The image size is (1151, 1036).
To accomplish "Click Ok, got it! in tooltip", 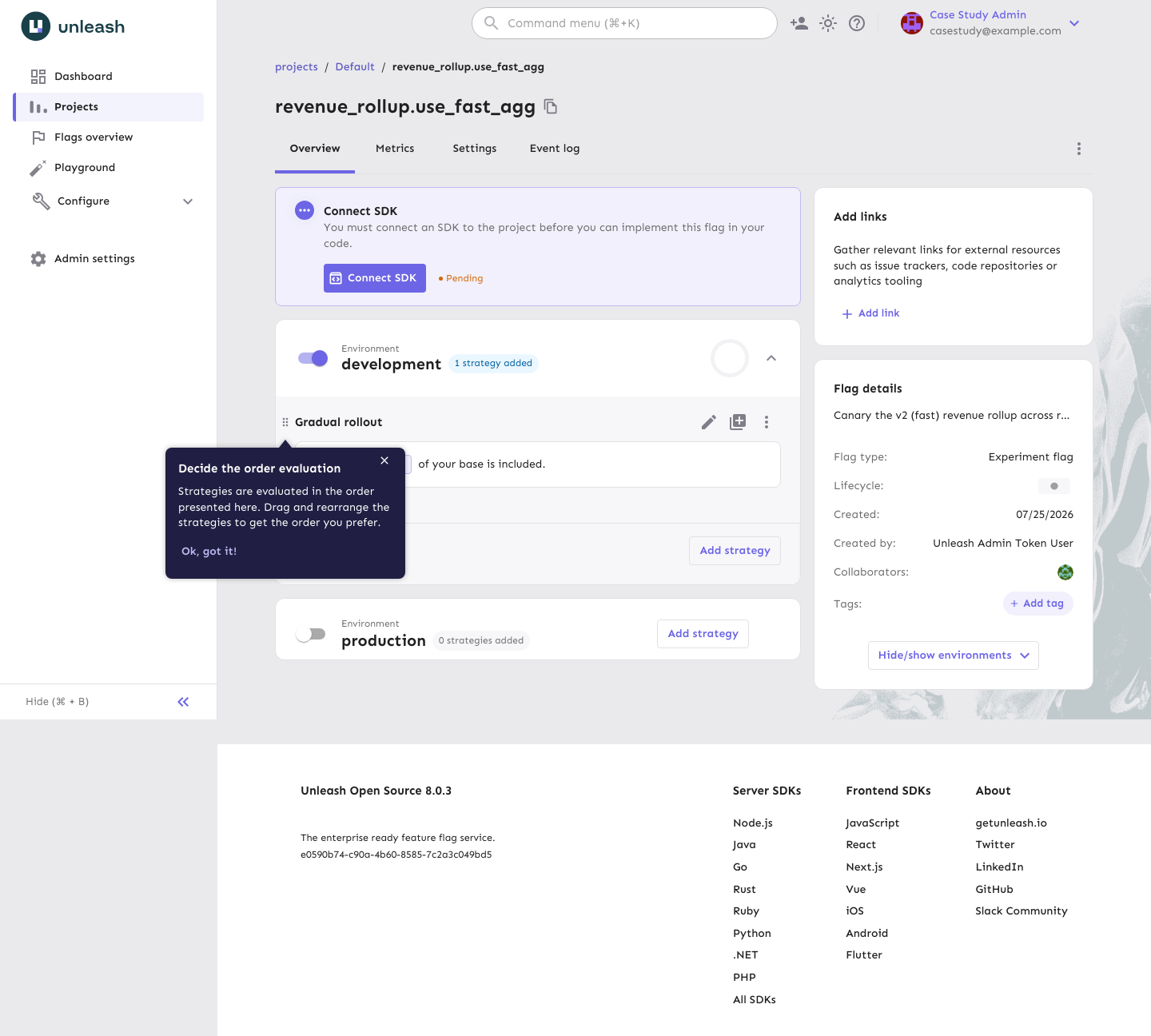I will (209, 552).
